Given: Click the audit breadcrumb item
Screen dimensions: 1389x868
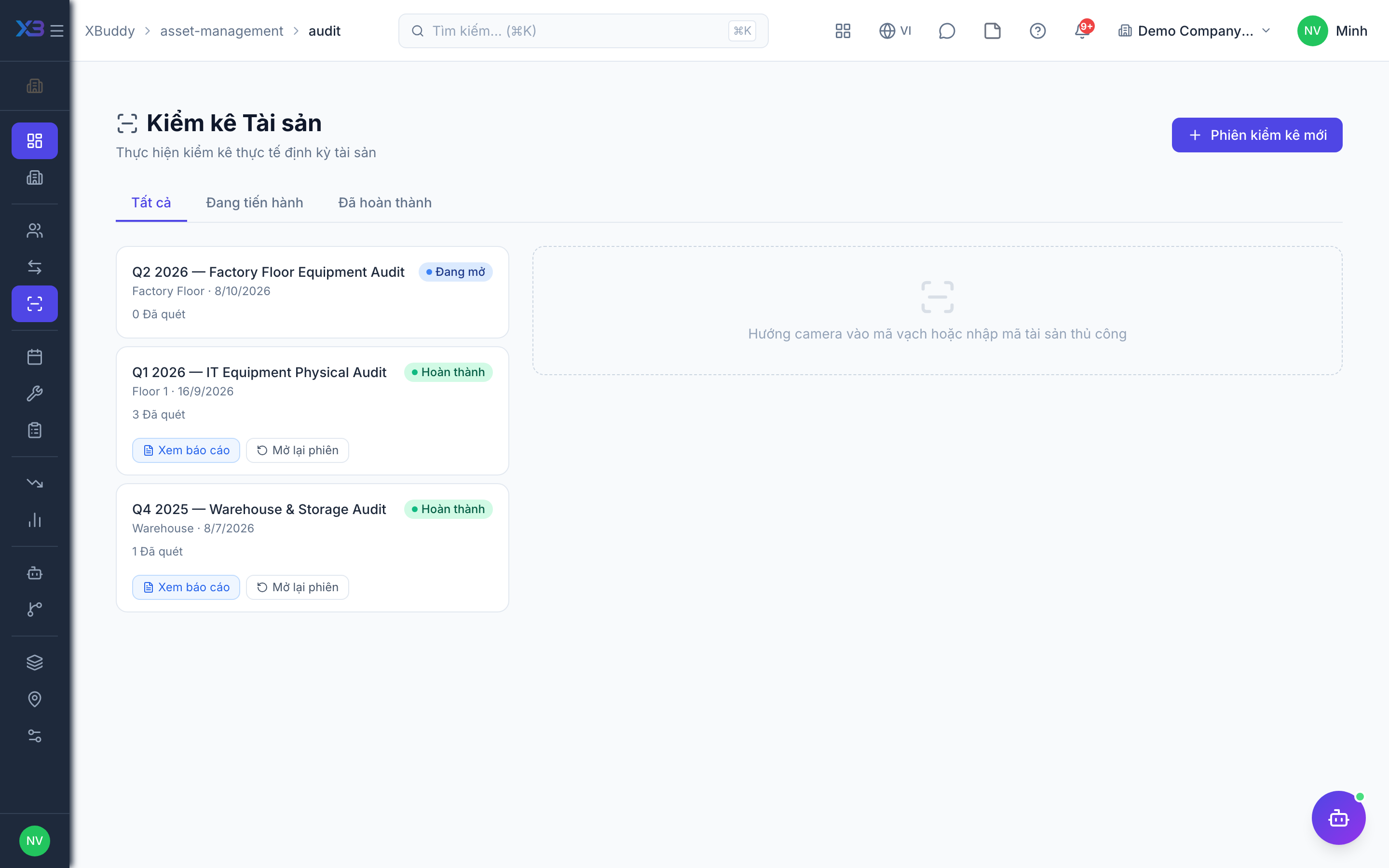Looking at the screenshot, I should point(324,31).
